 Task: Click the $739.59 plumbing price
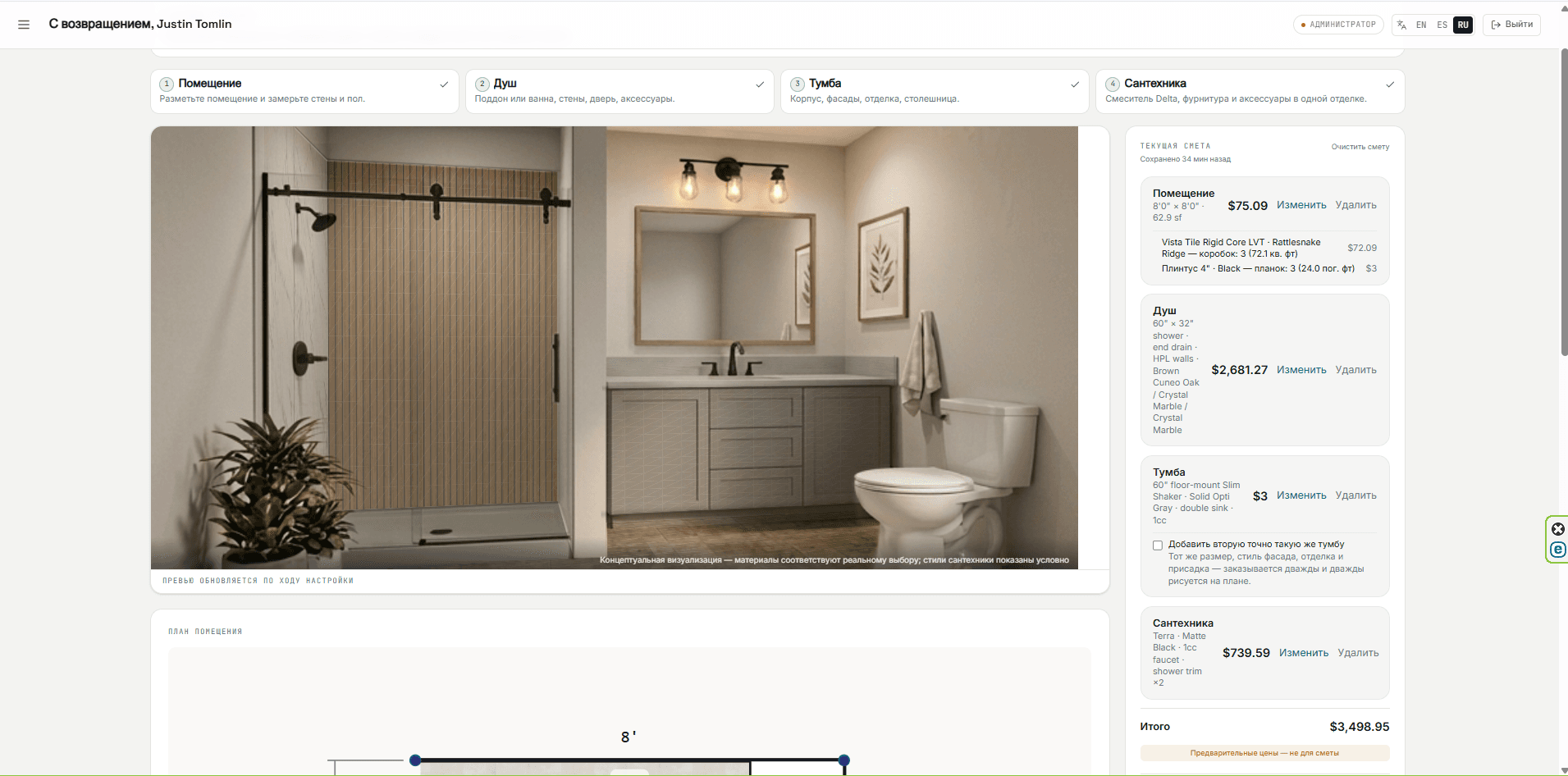[1246, 653]
